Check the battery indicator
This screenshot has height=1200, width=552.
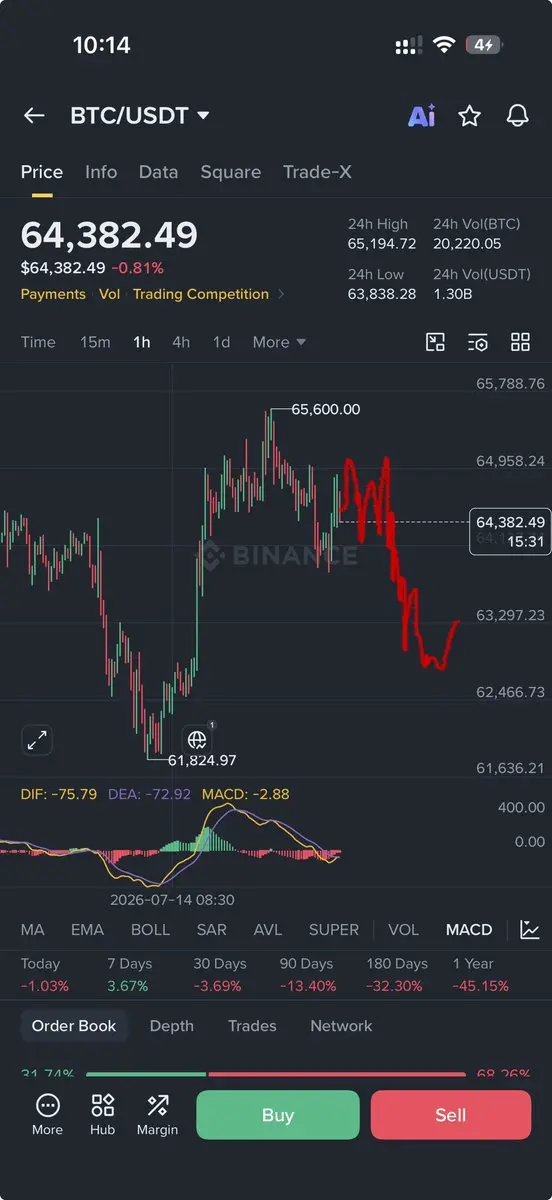tap(484, 45)
